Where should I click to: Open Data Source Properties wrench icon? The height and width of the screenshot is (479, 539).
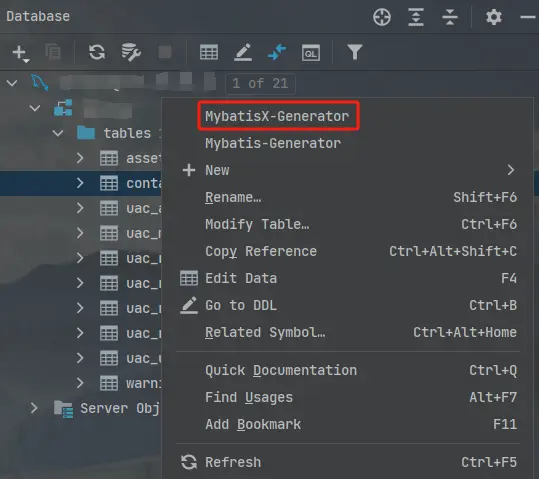click(x=131, y=52)
